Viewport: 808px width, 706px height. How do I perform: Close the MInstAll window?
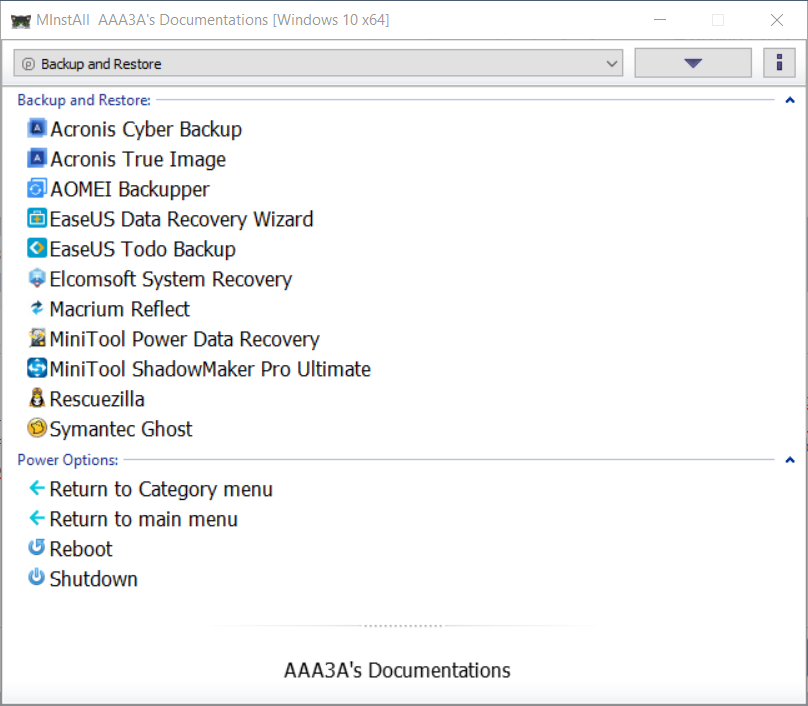point(777,20)
